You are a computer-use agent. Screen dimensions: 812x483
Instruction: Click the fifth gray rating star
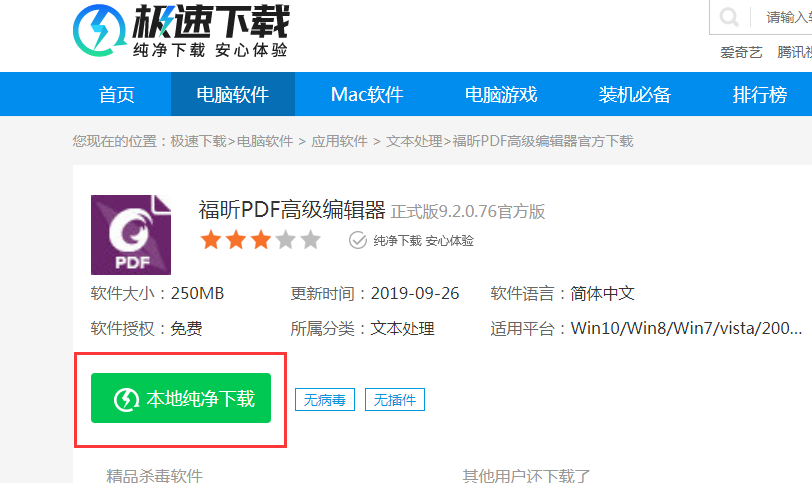(x=310, y=240)
